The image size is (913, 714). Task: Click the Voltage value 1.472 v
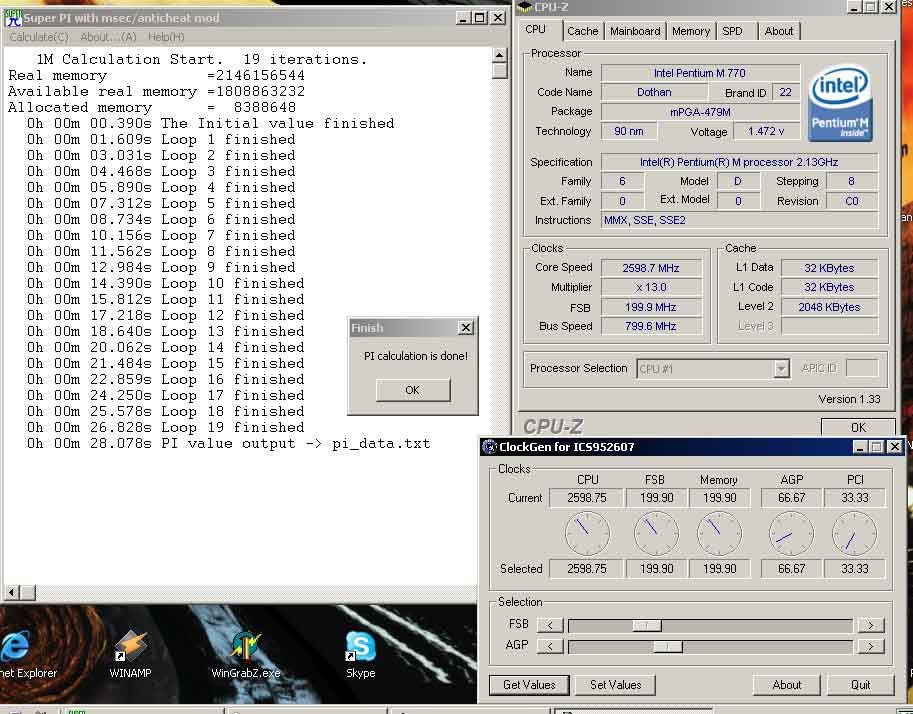(x=766, y=131)
